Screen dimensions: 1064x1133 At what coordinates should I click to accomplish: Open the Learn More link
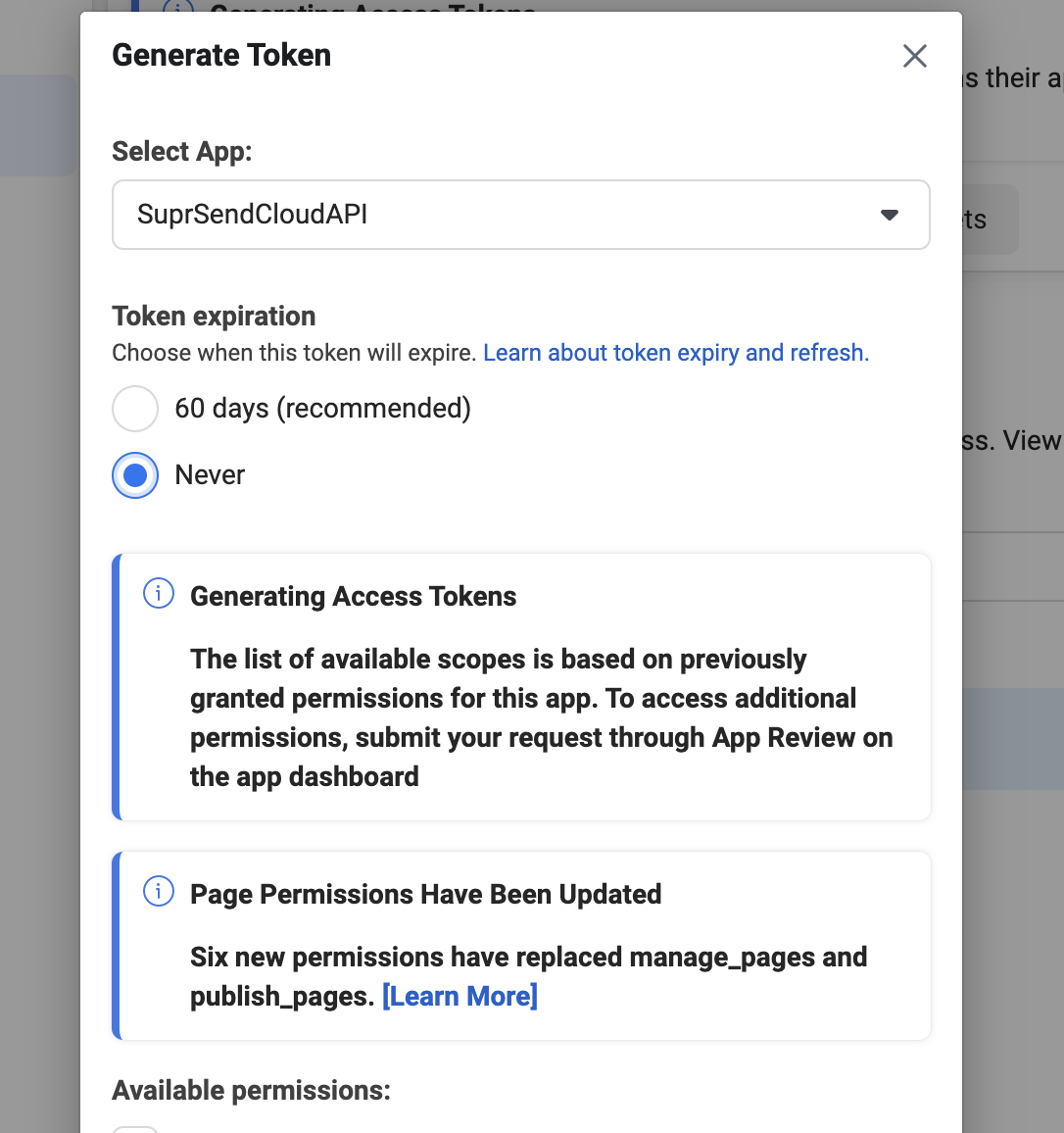[x=459, y=996]
